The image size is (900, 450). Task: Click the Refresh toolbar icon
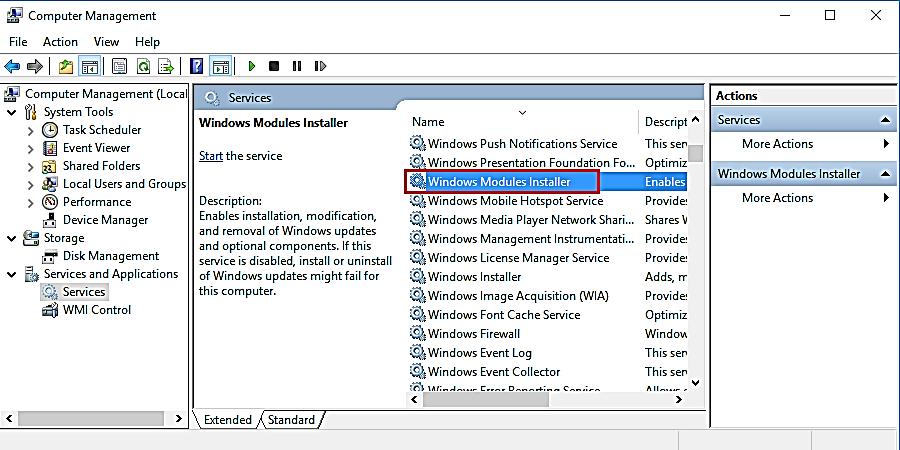[x=143, y=67]
